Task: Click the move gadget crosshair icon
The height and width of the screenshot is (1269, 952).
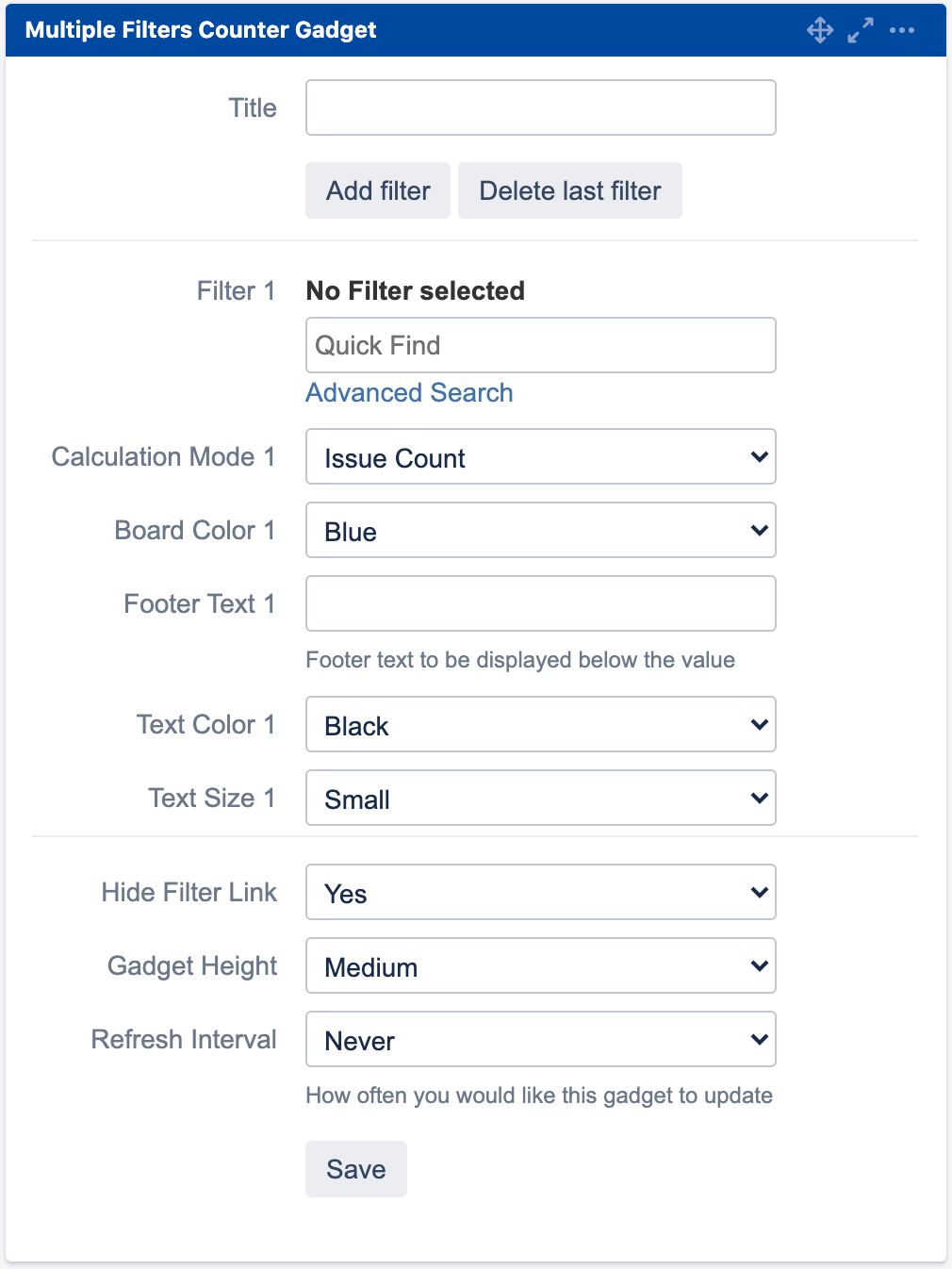Action: coord(820,30)
